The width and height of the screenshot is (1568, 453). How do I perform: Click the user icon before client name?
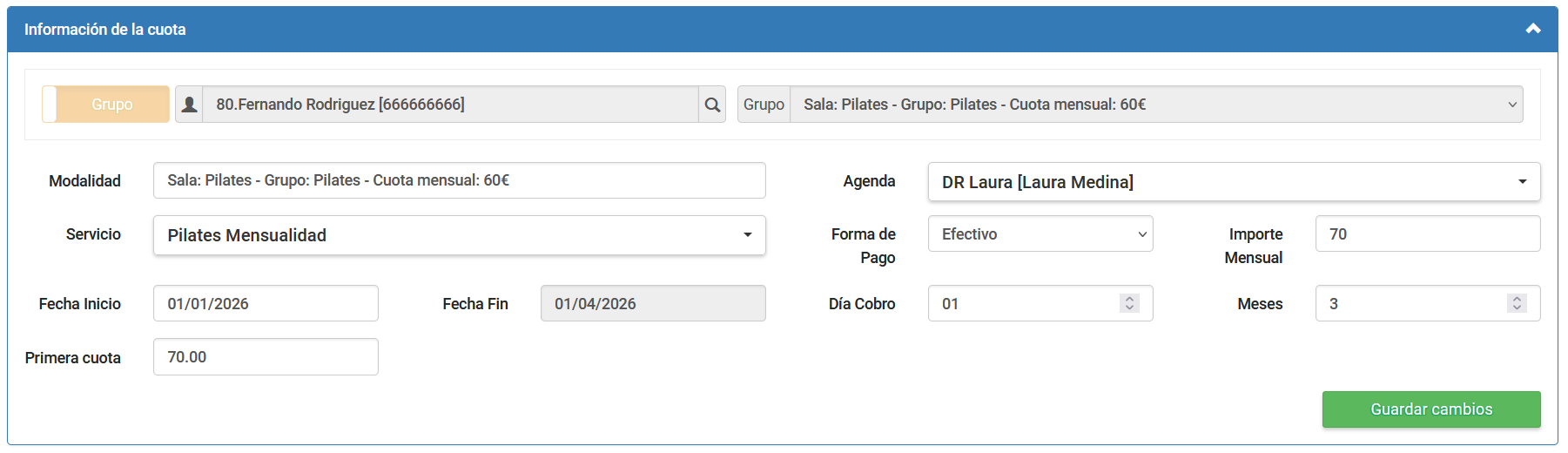189,105
